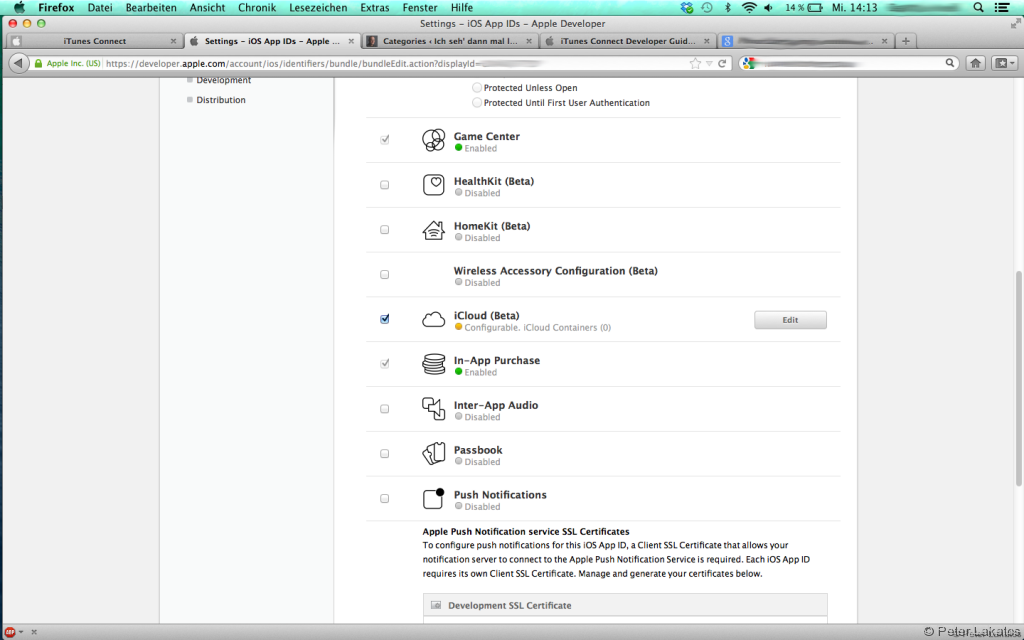Click the Google search input field

[849, 63]
